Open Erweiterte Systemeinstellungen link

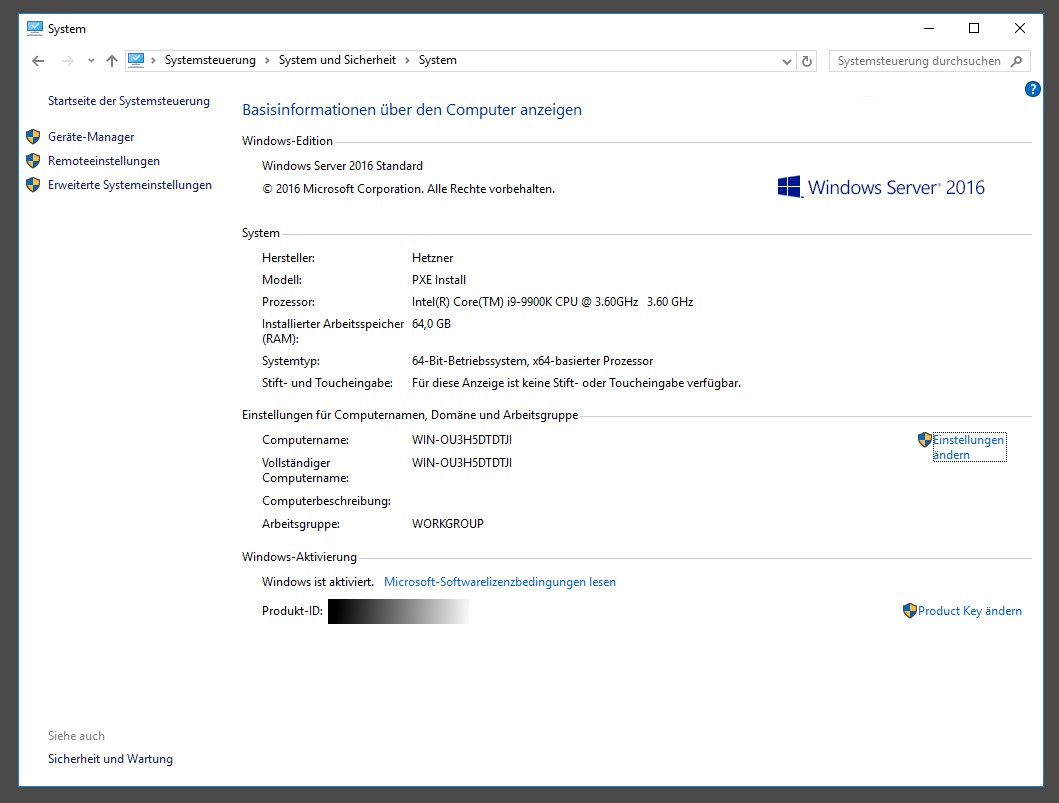130,185
